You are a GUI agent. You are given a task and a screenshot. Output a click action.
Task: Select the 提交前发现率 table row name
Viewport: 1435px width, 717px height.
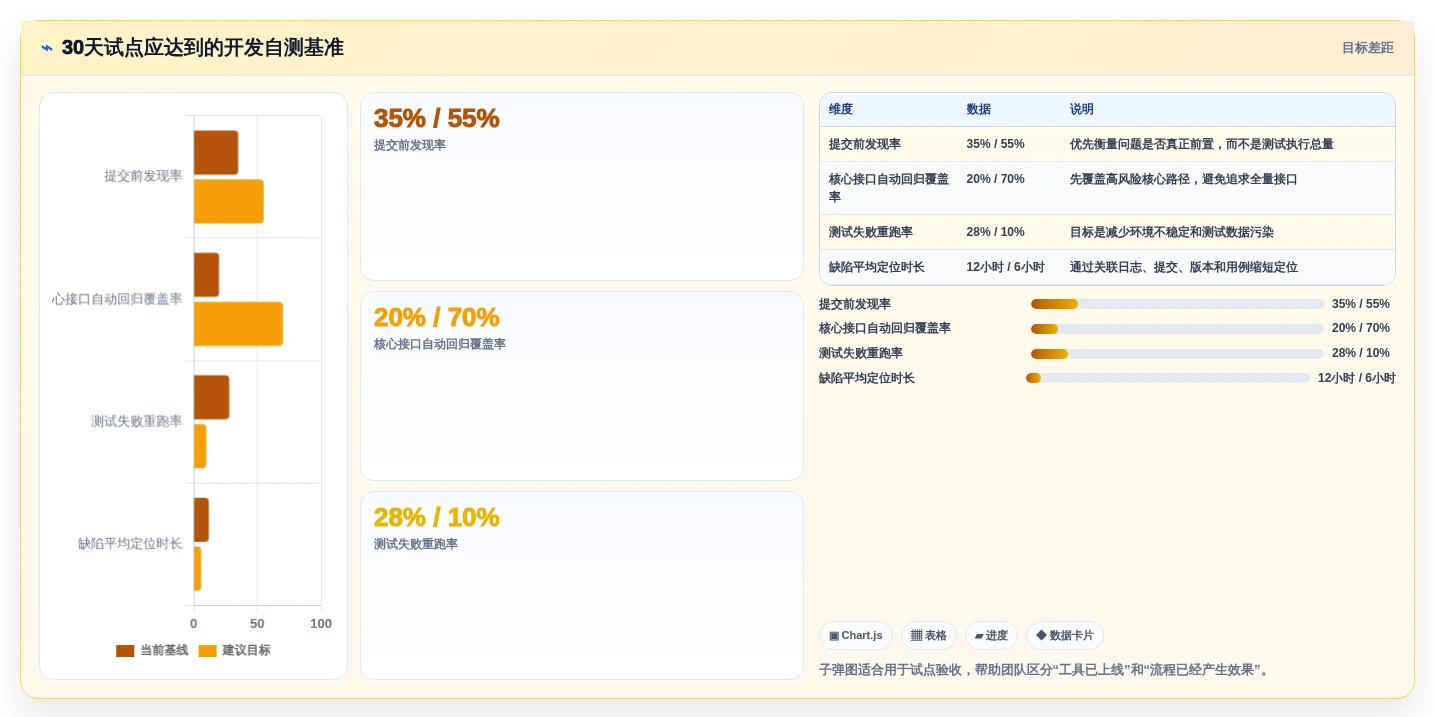[x=865, y=144]
